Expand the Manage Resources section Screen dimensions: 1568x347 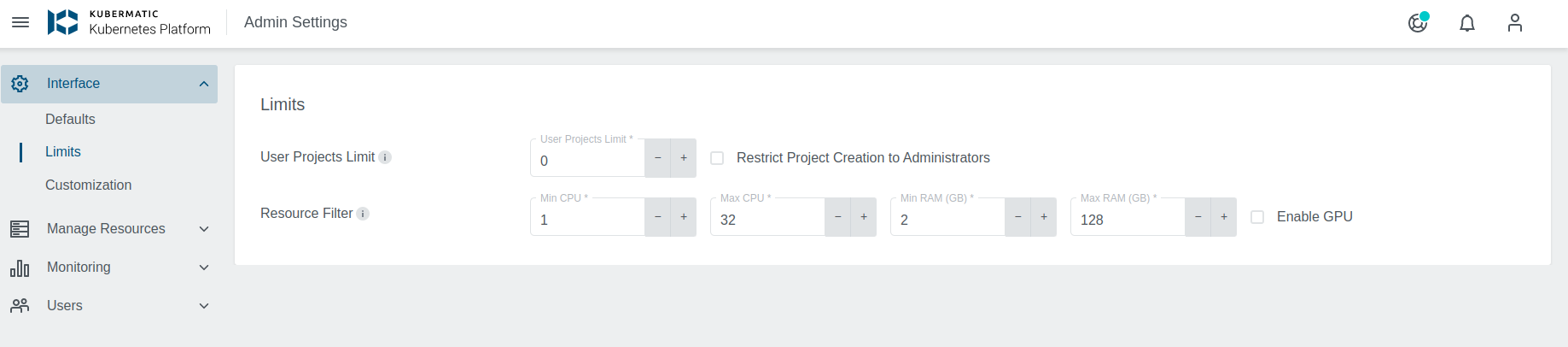(x=204, y=229)
